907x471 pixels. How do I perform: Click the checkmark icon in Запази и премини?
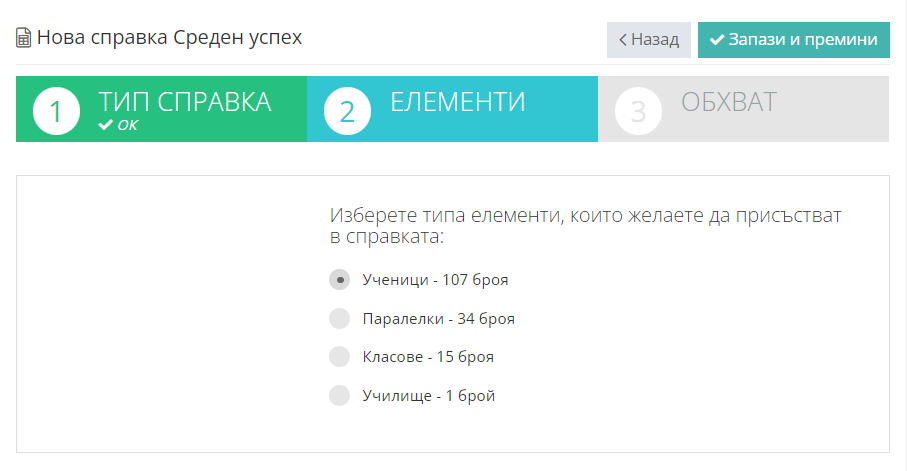717,40
